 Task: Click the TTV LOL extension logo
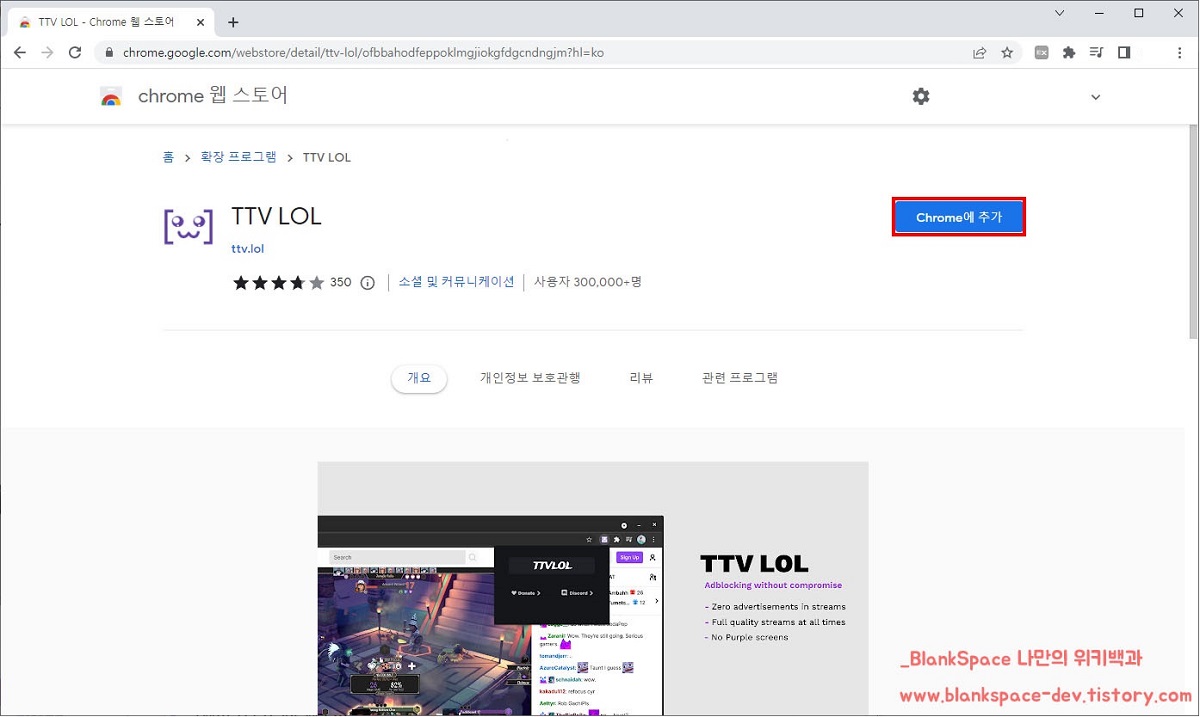189,227
